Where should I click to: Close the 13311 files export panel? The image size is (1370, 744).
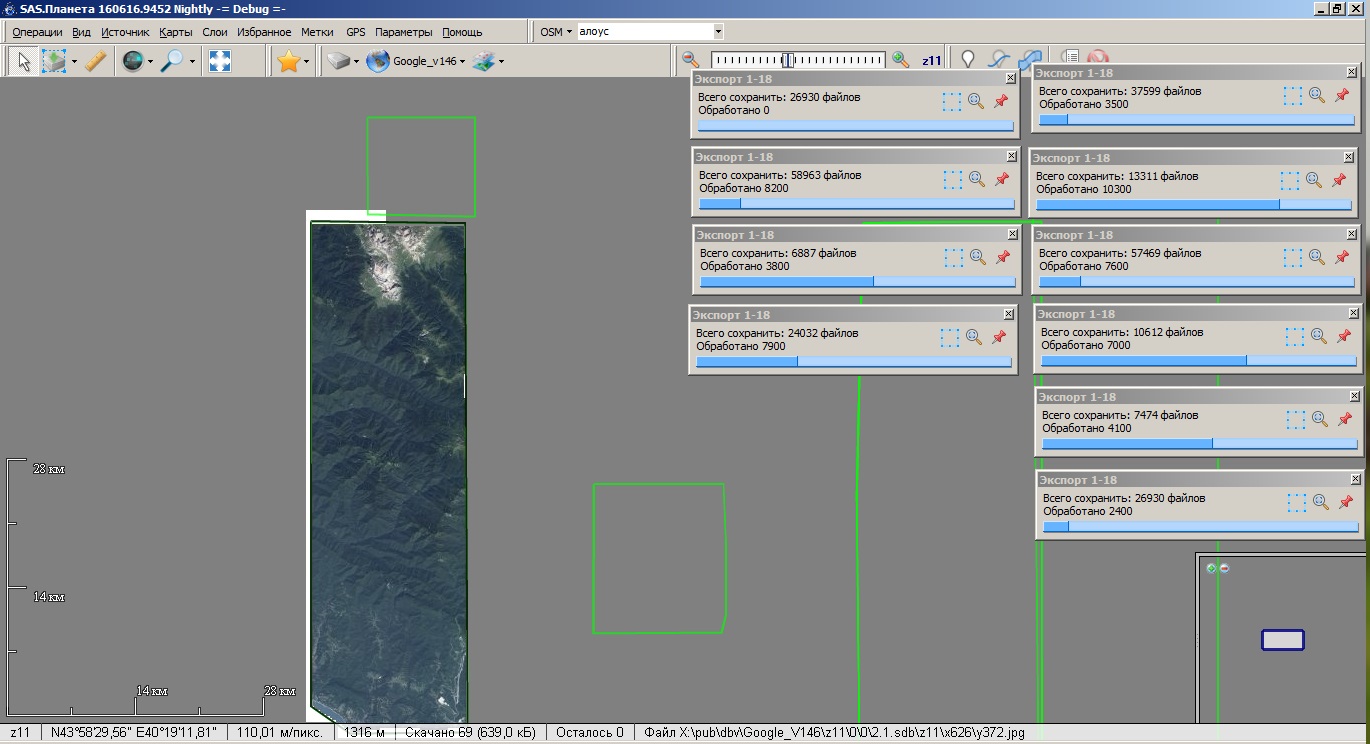pos(1348,157)
